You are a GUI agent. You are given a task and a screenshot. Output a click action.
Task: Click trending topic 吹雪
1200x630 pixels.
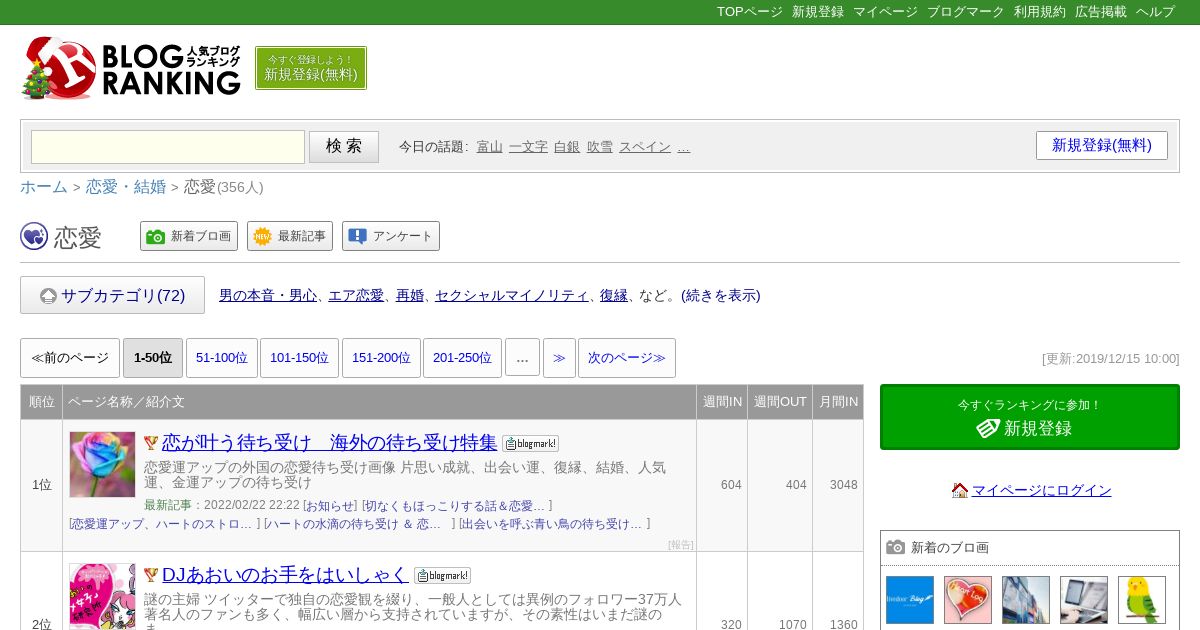(x=600, y=146)
